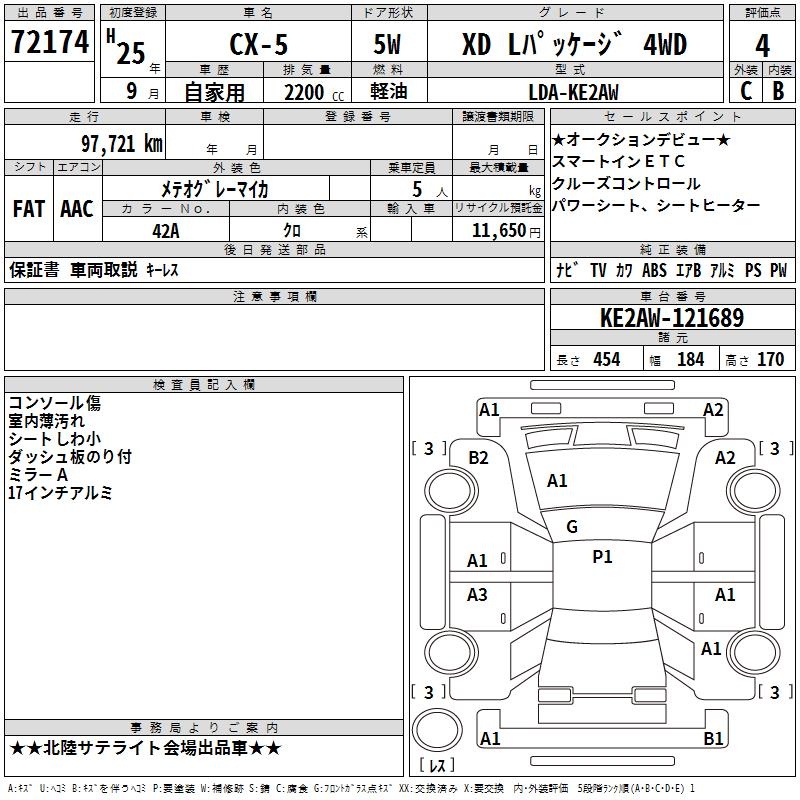Select the ★オークションデビュー★ sales point
The width and height of the screenshot is (800, 800).
pyautogui.click(x=641, y=139)
